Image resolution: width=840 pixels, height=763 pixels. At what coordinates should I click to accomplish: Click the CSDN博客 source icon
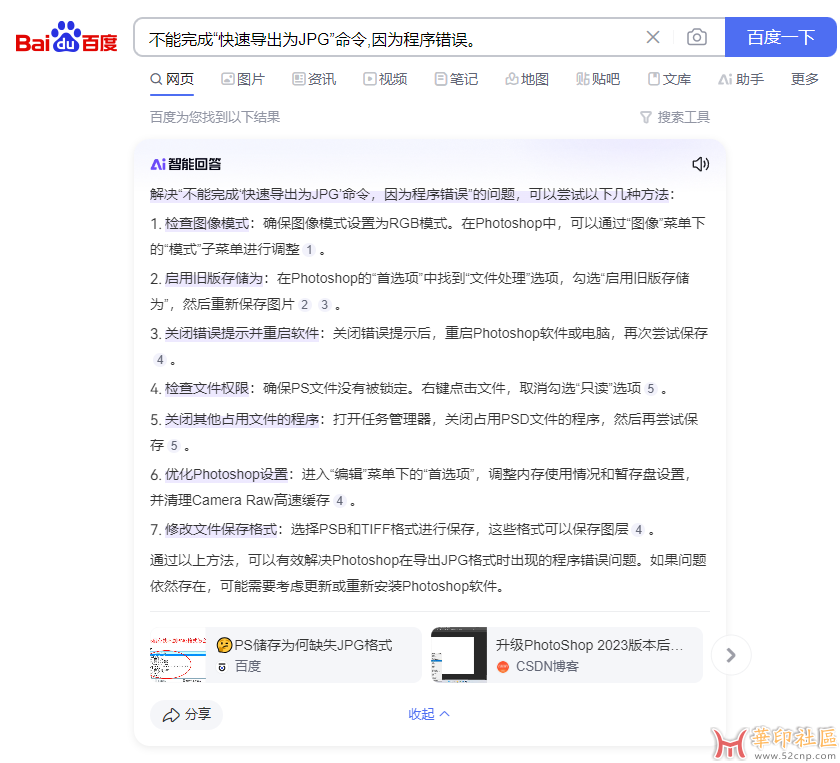pos(502,667)
